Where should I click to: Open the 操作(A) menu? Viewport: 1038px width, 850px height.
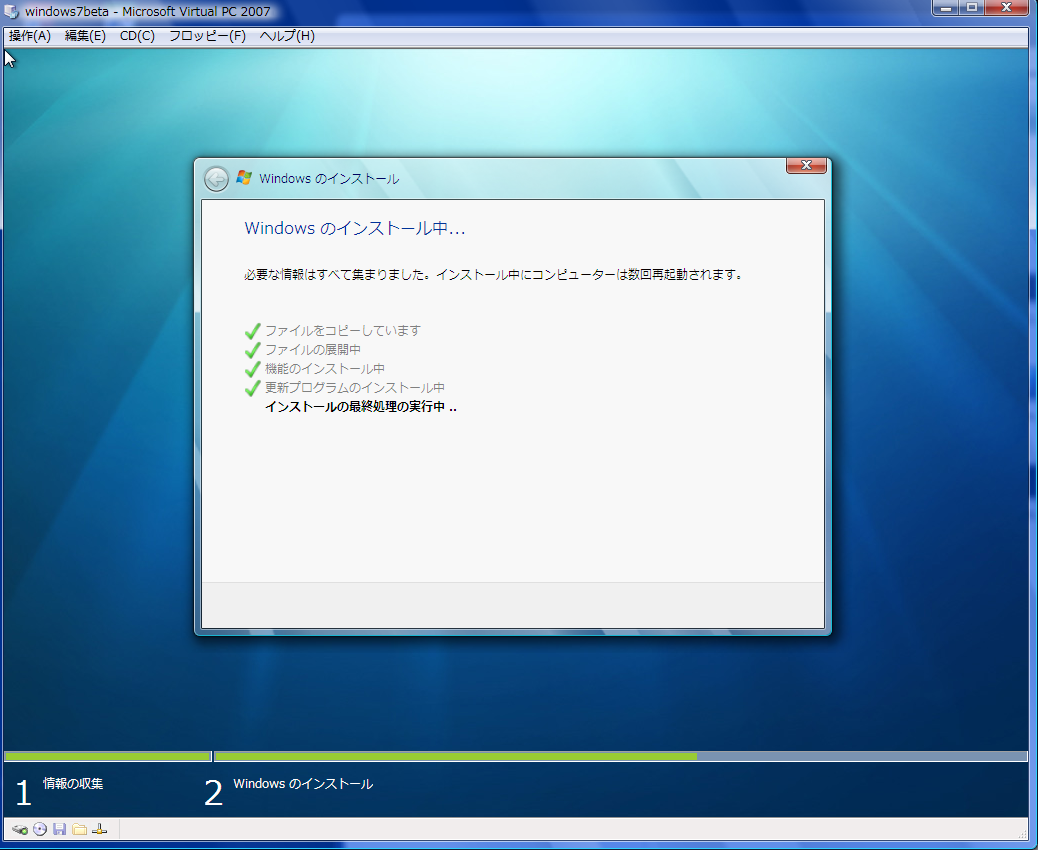30,36
